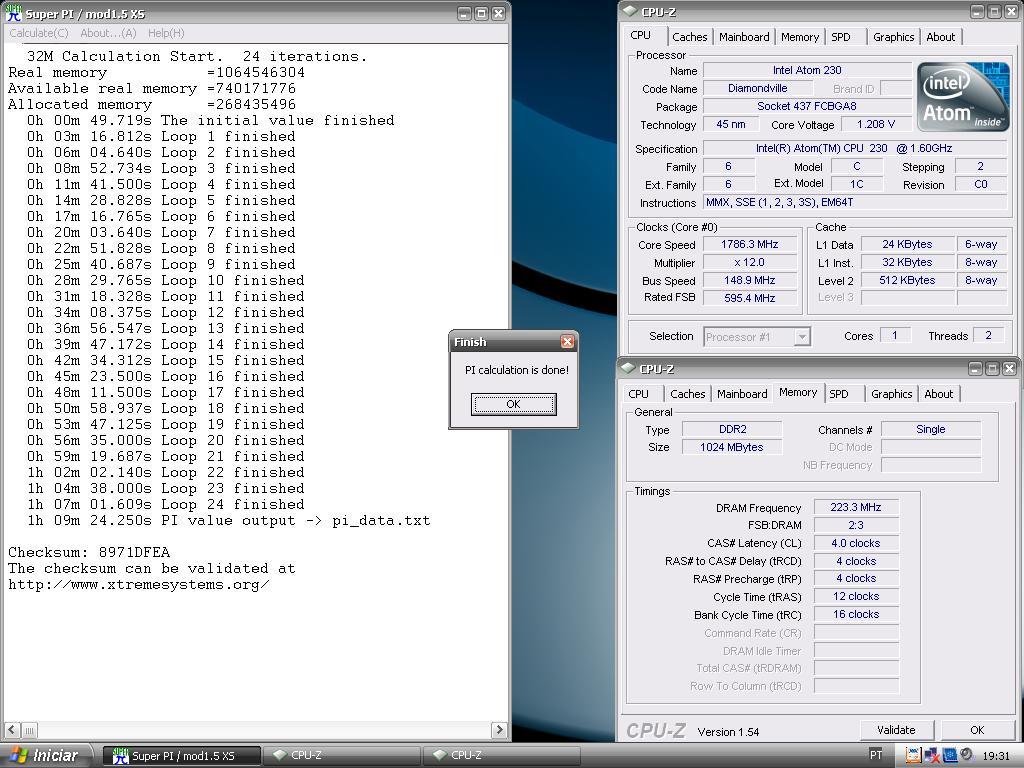
Task: Click the PT language indicator
Action: click(876, 754)
